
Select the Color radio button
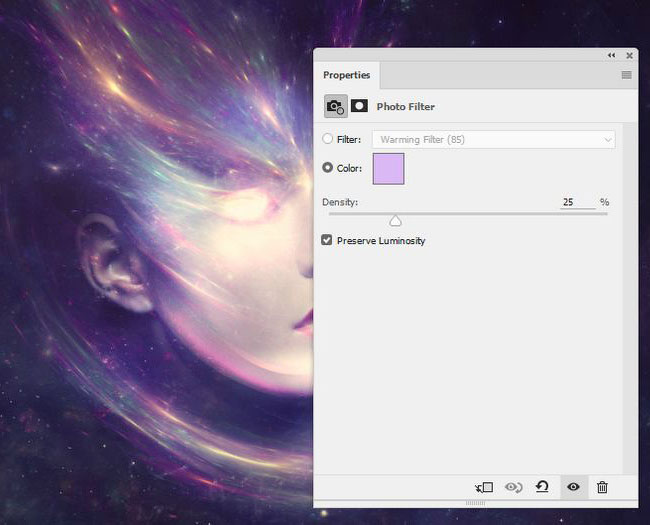327,168
